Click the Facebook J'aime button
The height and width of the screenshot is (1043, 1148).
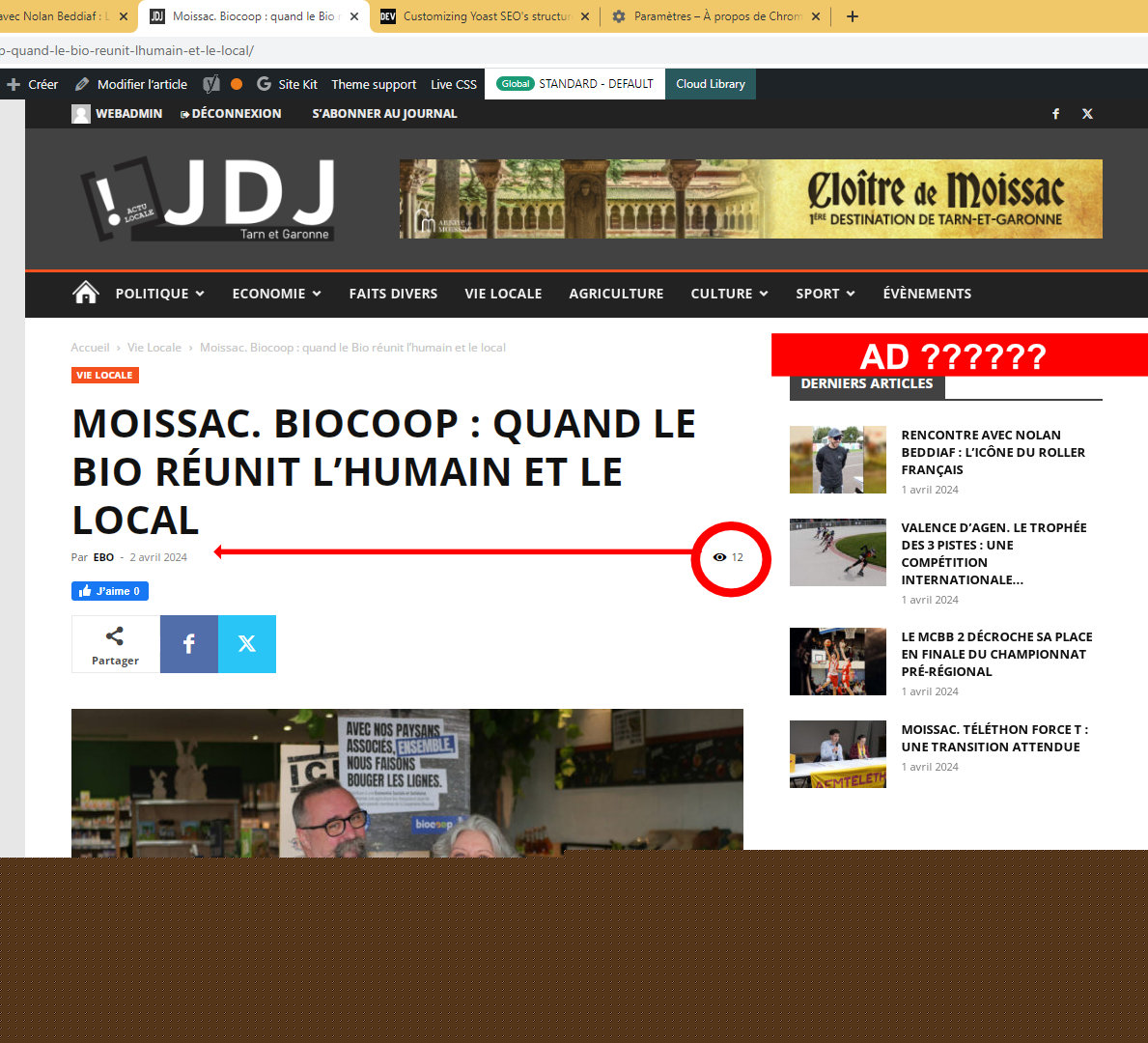110,591
